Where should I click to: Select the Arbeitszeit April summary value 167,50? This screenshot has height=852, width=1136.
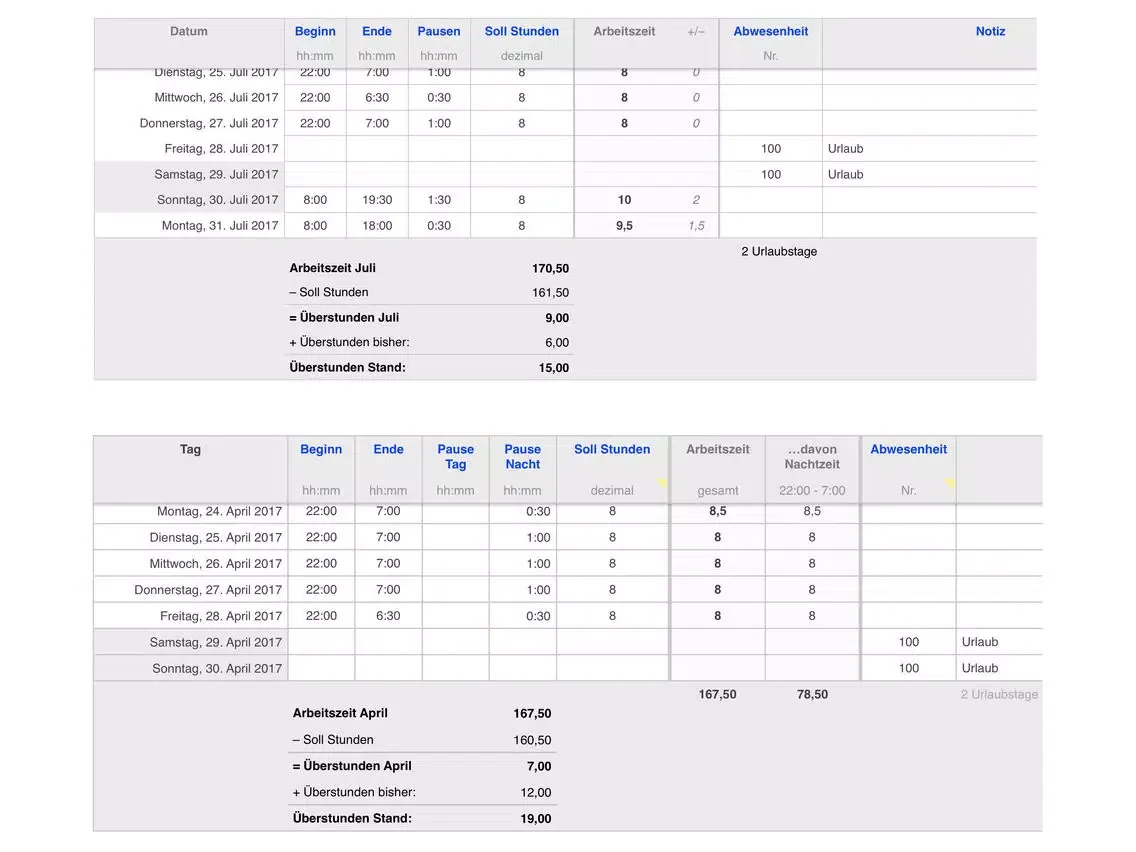pyautogui.click(x=532, y=714)
